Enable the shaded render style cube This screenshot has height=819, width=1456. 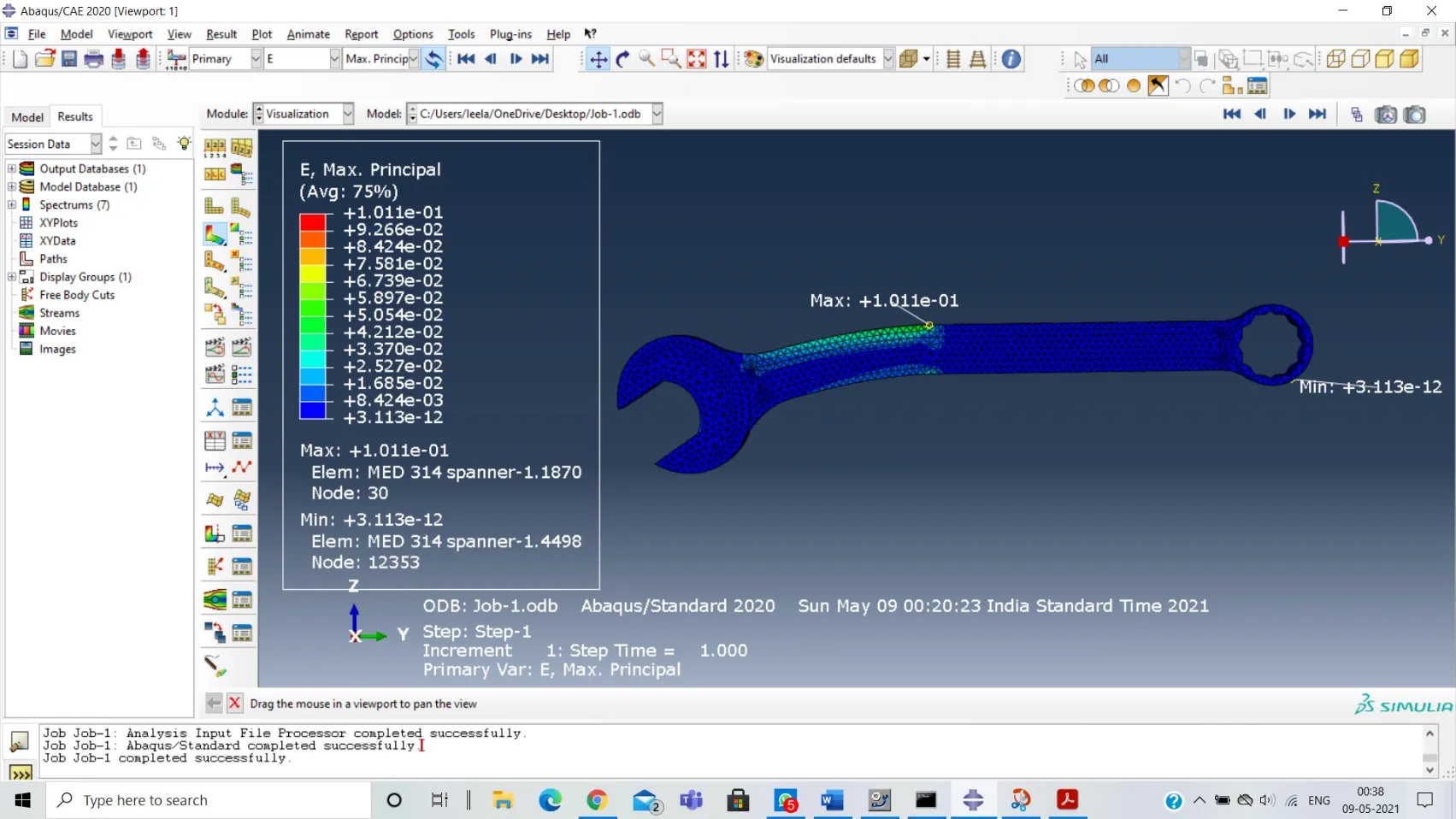[1409, 59]
